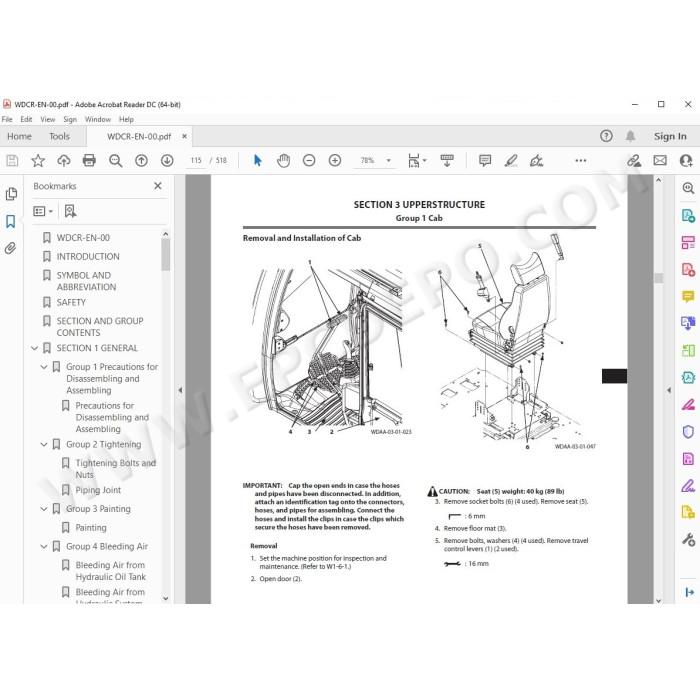Click the document vertical scrollbar thumb
The width and height of the screenshot is (700, 700).
658,278
